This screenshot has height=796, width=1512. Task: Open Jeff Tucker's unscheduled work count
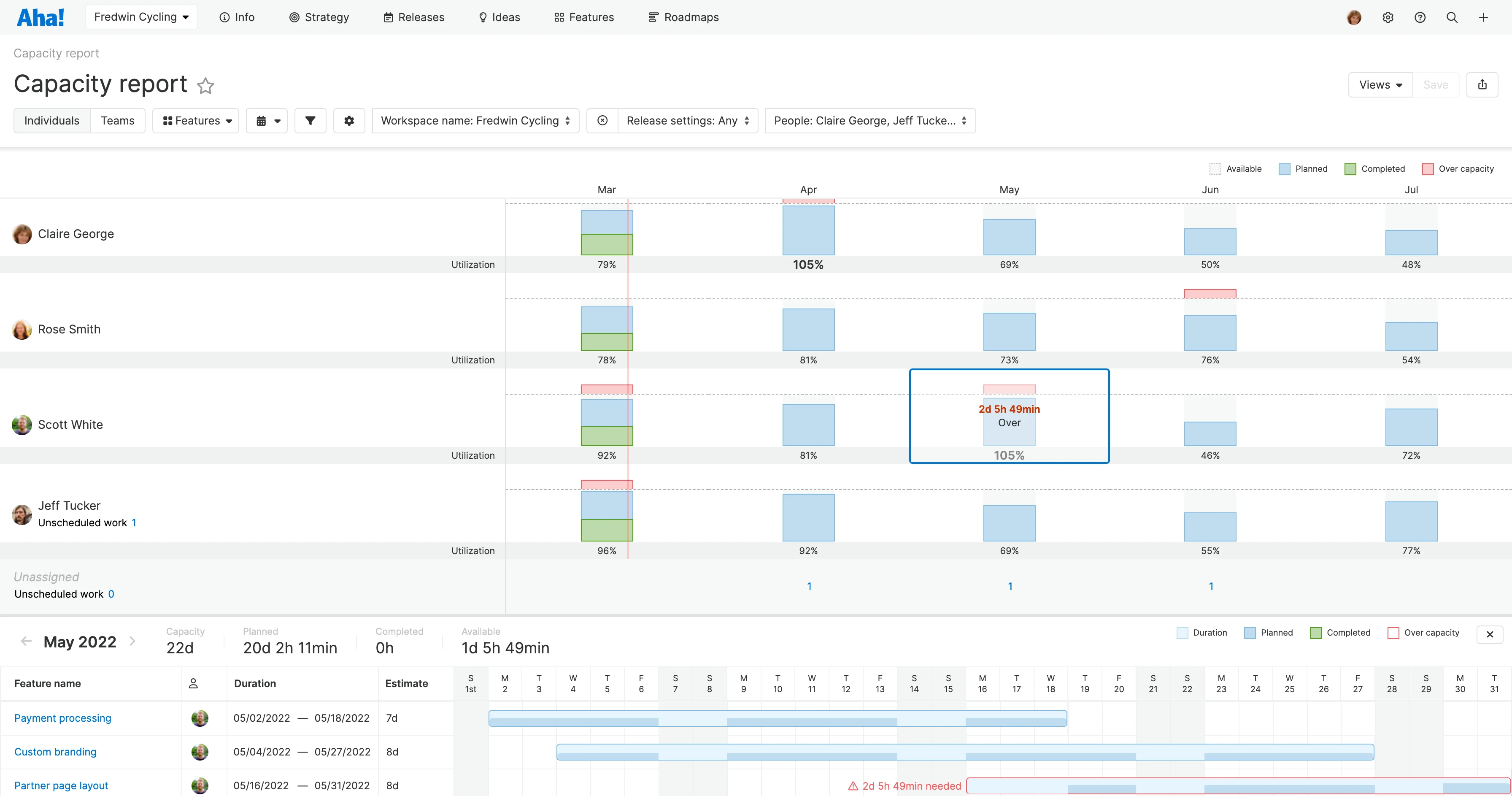click(134, 523)
